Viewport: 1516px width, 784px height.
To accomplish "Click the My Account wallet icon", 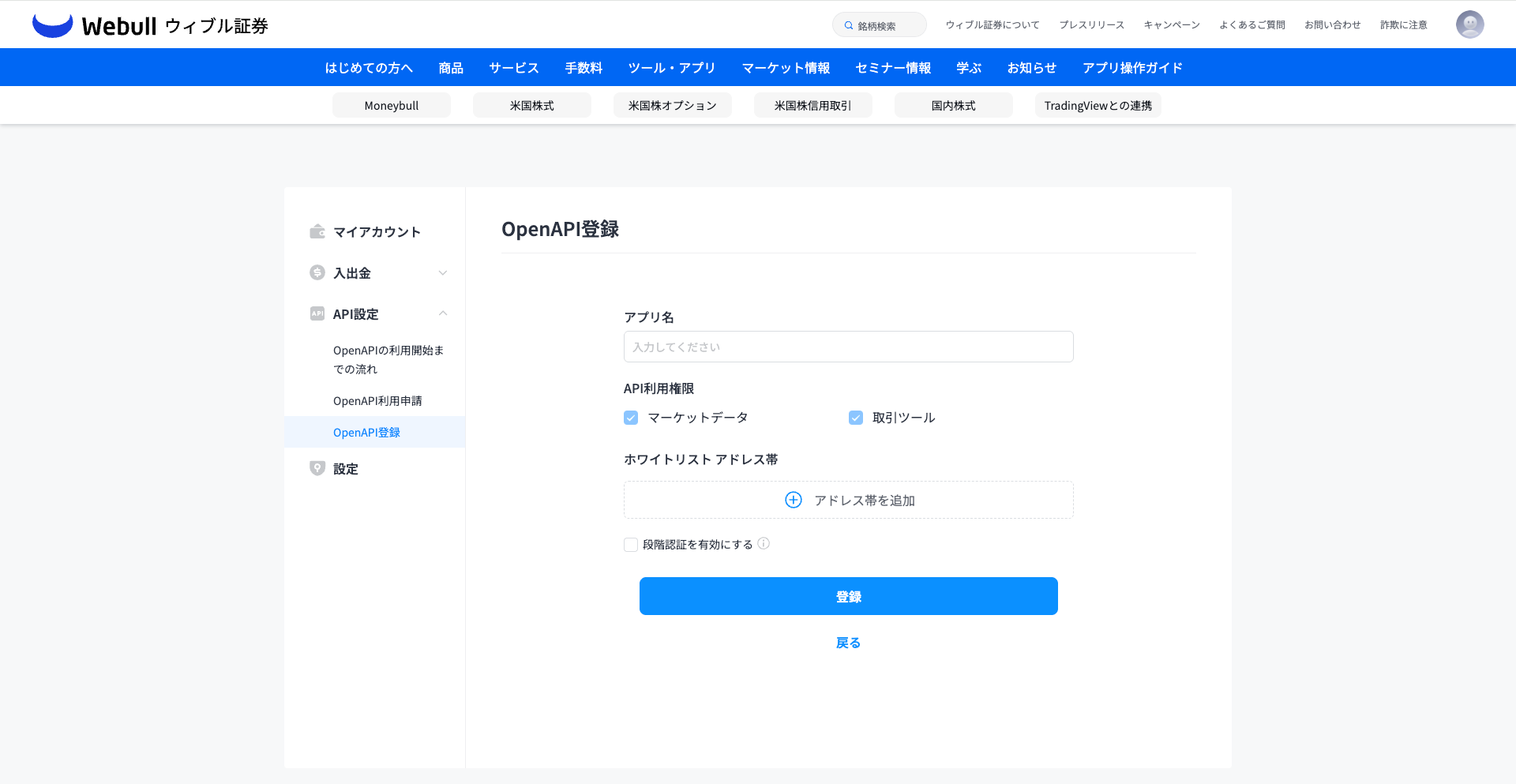I will click(317, 231).
